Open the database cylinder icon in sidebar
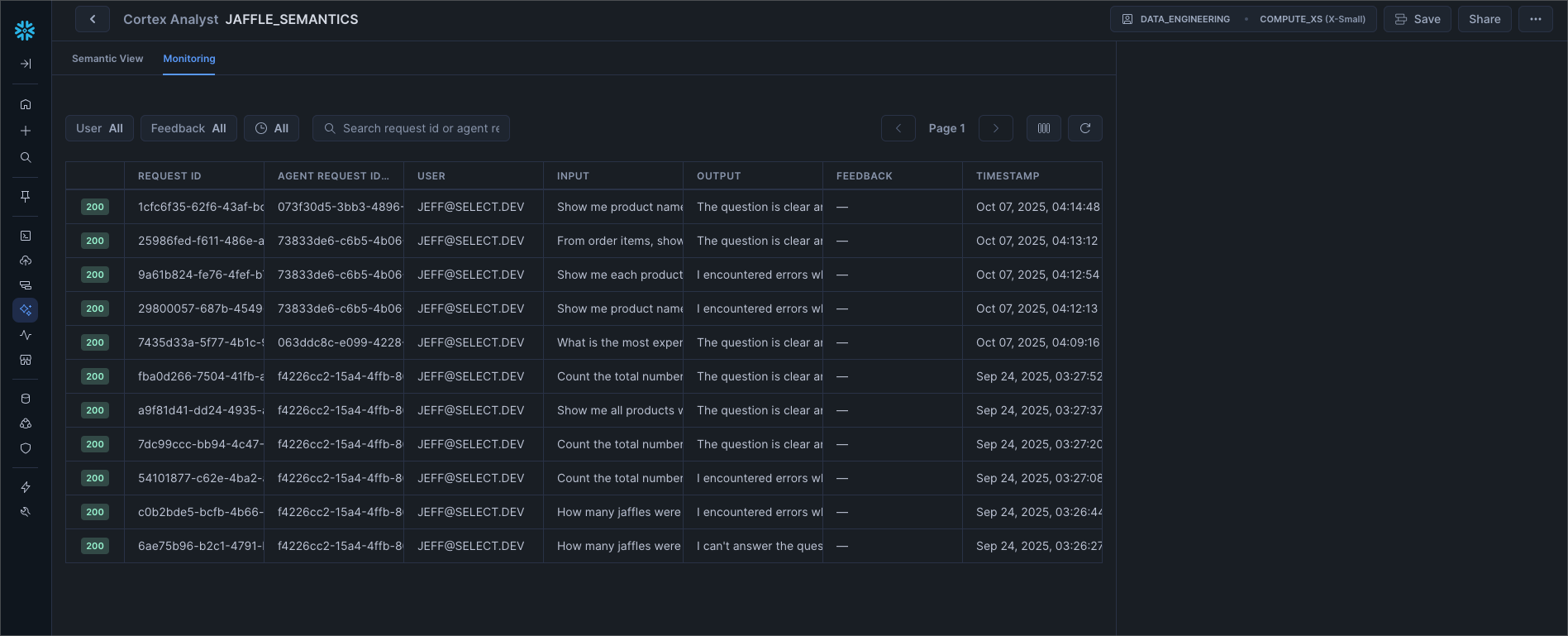 pos(26,399)
